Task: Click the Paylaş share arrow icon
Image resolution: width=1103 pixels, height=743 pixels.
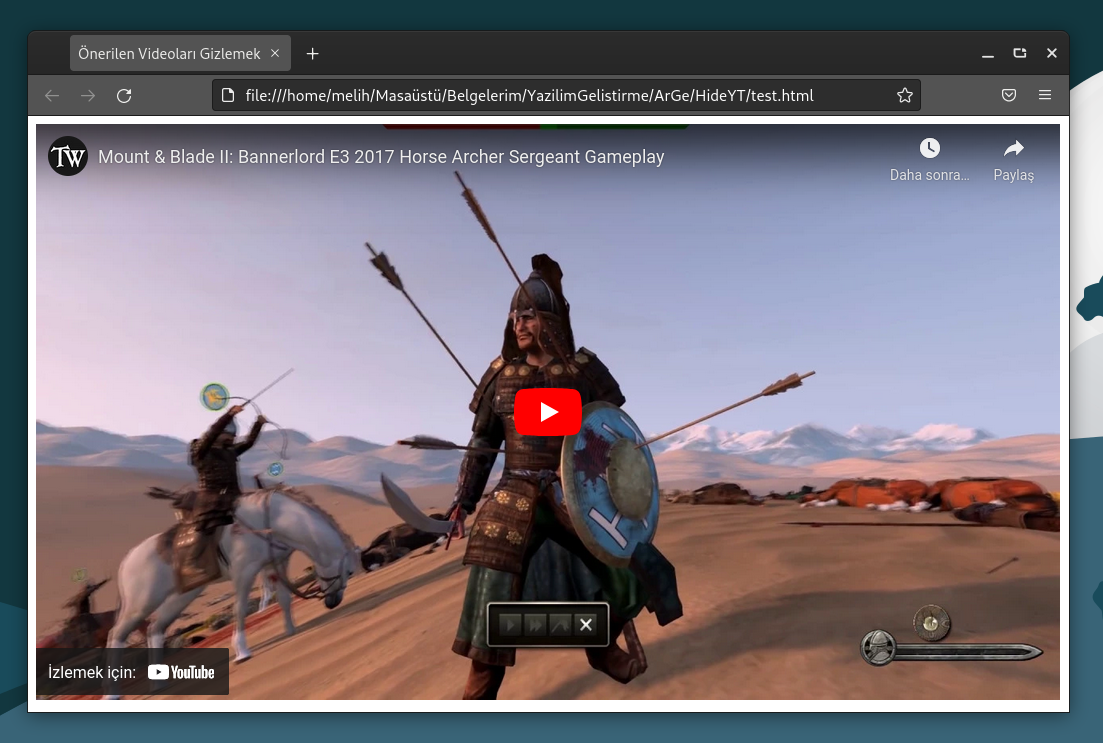Action: (1013, 148)
